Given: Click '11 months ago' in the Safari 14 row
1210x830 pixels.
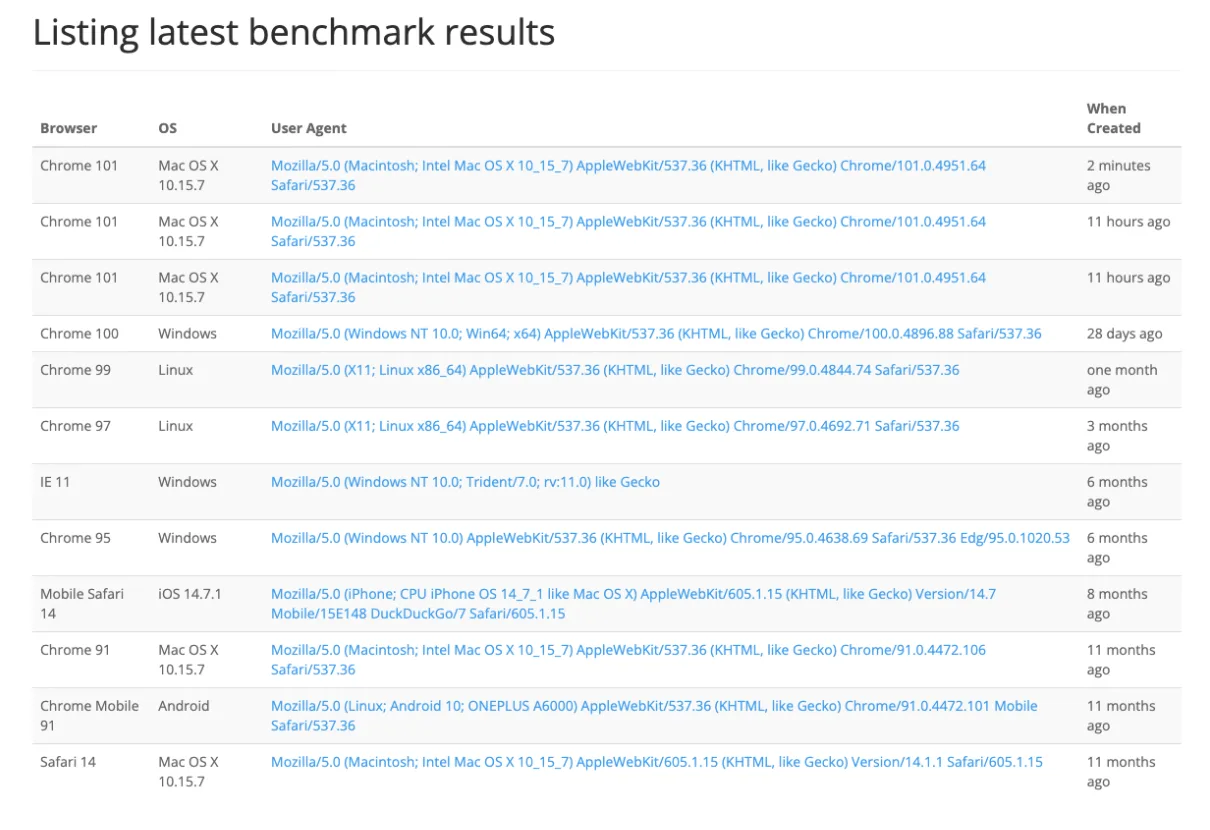Looking at the screenshot, I should coord(1121,771).
